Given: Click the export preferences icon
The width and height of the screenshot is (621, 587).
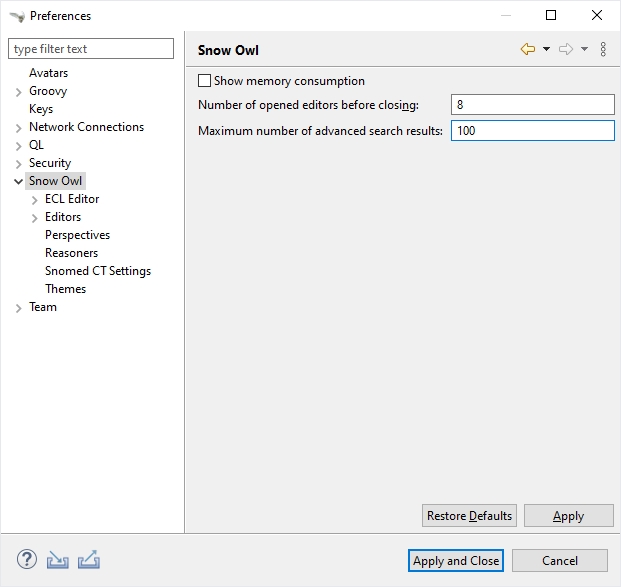Looking at the screenshot, I should click(88, 560).
